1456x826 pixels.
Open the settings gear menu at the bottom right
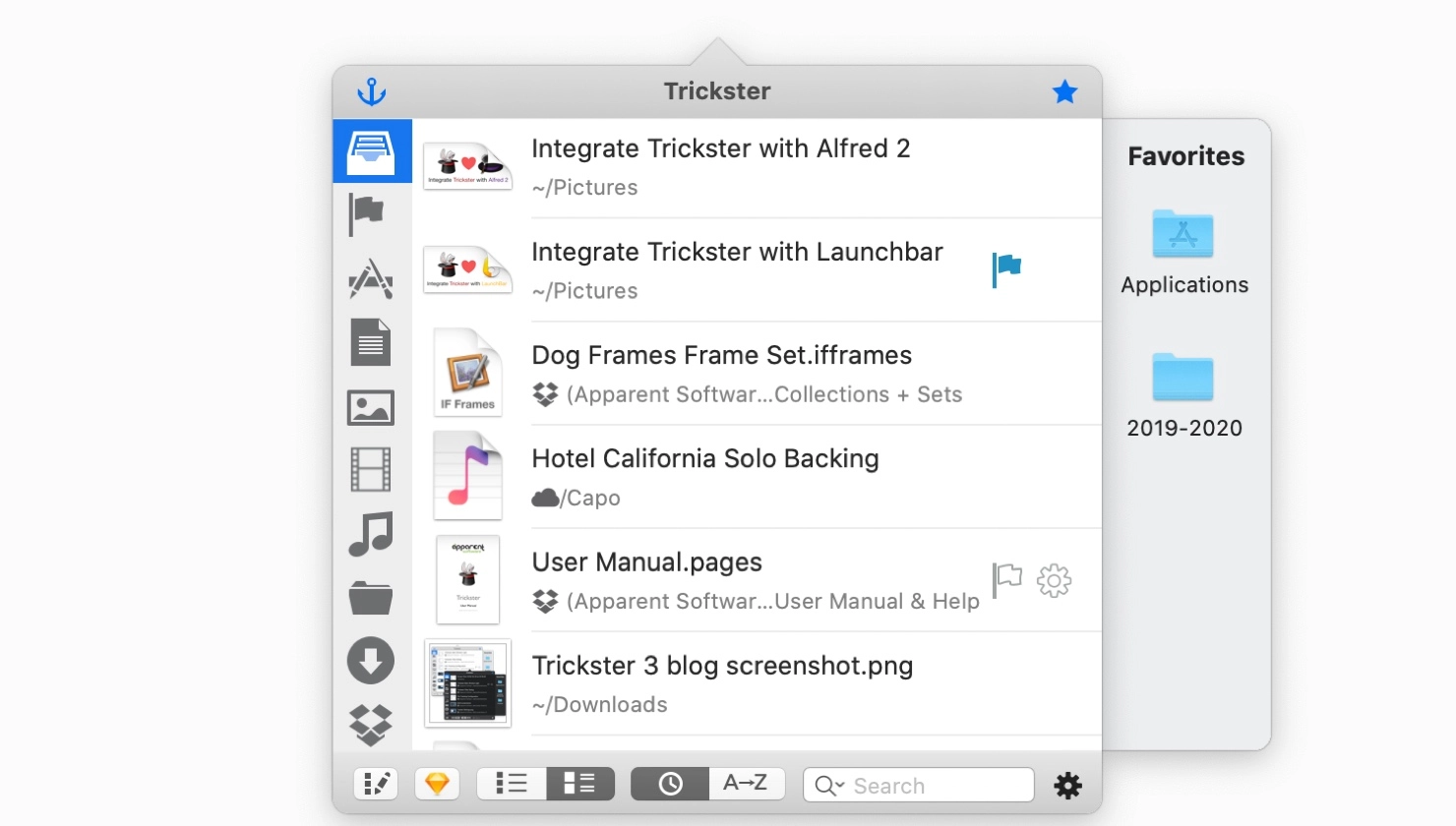(x=1067, y=785)
